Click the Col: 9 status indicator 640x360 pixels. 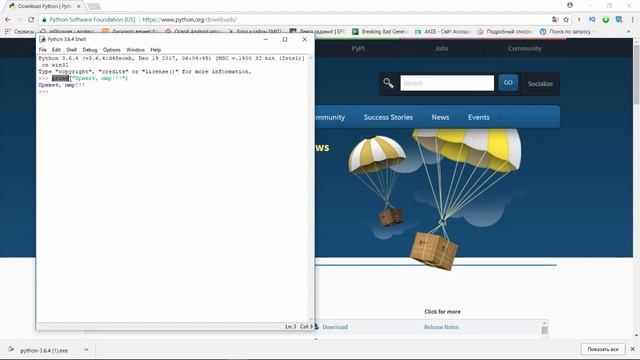click(306, 327)
